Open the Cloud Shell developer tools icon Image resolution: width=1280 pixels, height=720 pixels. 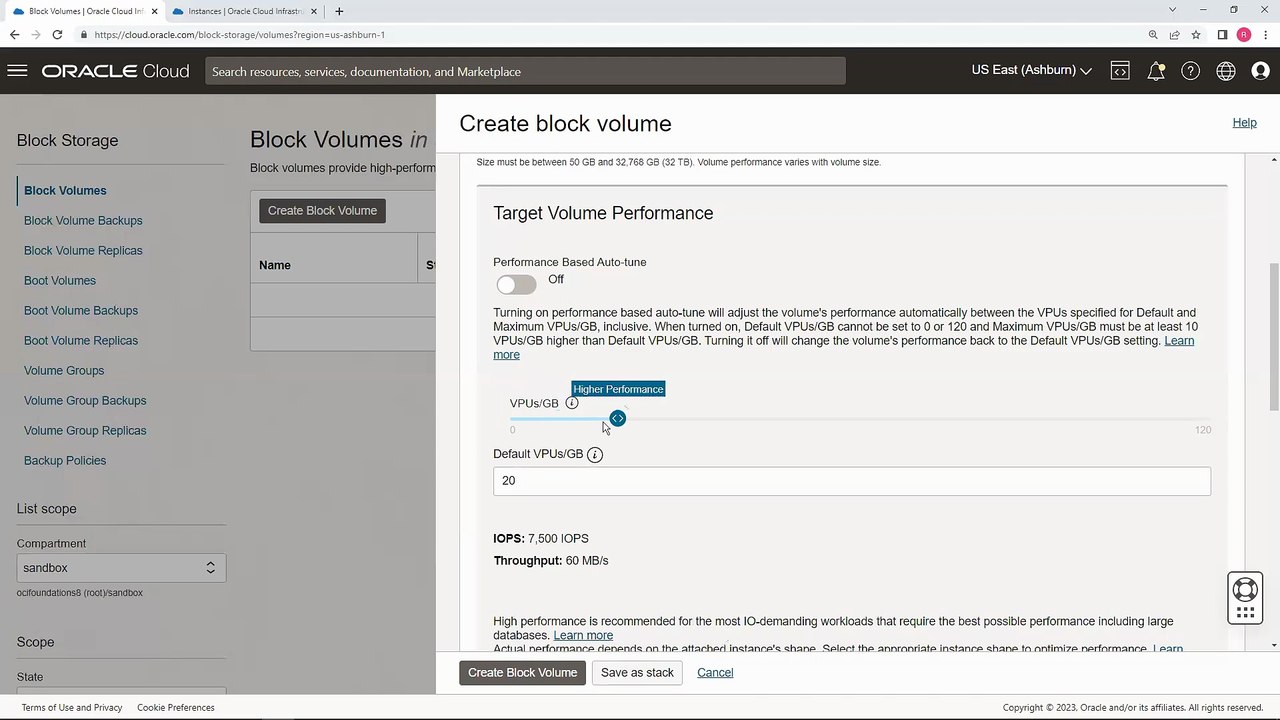coord(1120,71)
